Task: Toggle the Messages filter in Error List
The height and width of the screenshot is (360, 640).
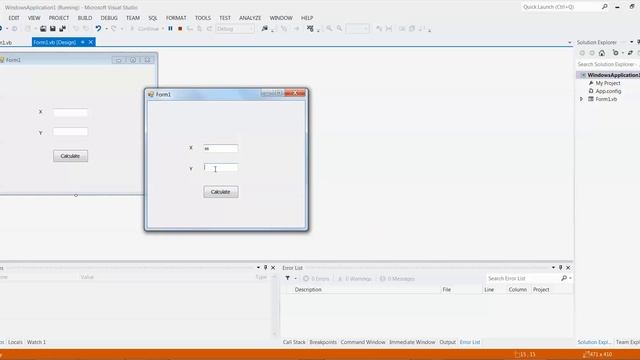Action: [397, 279]
